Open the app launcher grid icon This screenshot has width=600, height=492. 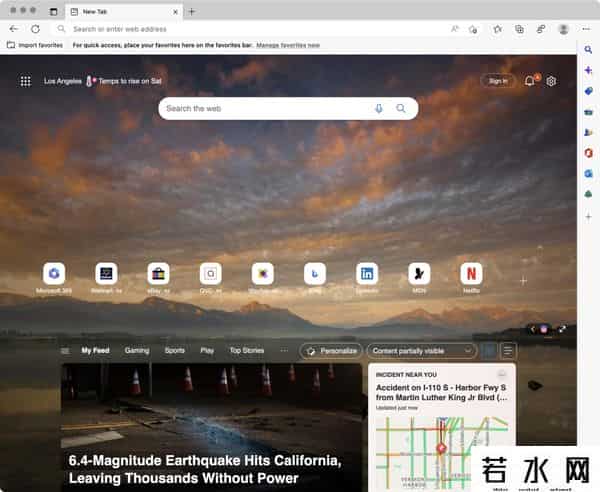26,81
